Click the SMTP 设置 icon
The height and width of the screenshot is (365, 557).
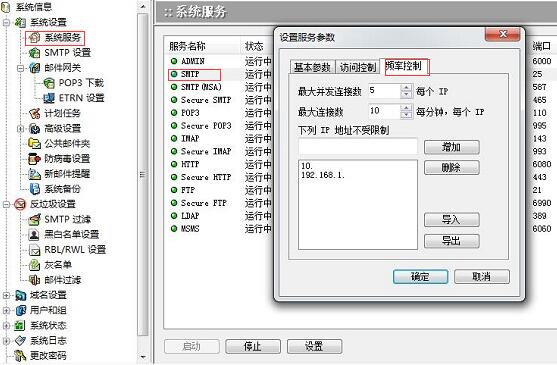click(x=34, y=53)
